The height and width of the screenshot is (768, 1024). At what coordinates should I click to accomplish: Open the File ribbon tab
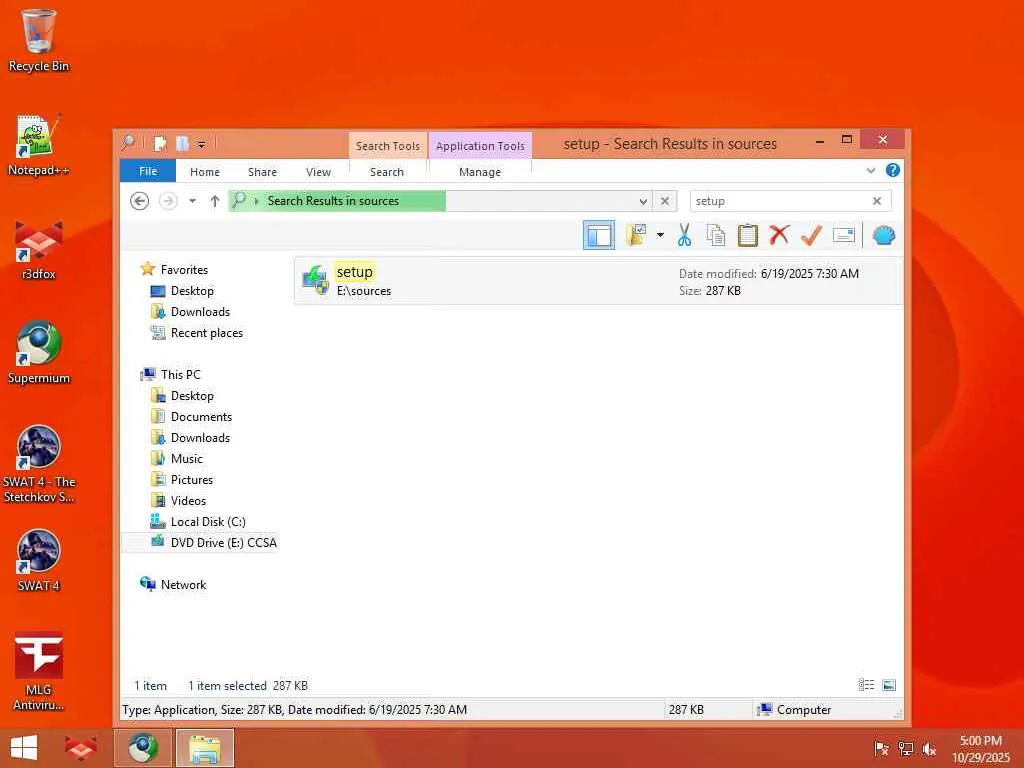pos(148,171)
